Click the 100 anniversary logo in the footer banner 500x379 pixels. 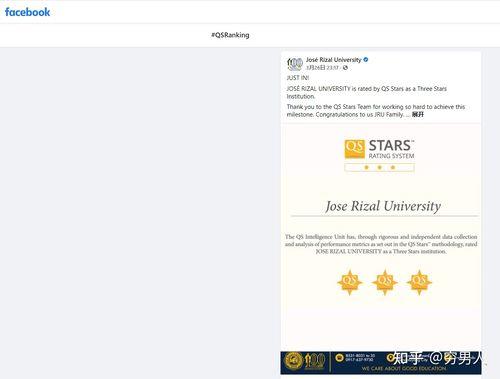click(x=314, y=361)
